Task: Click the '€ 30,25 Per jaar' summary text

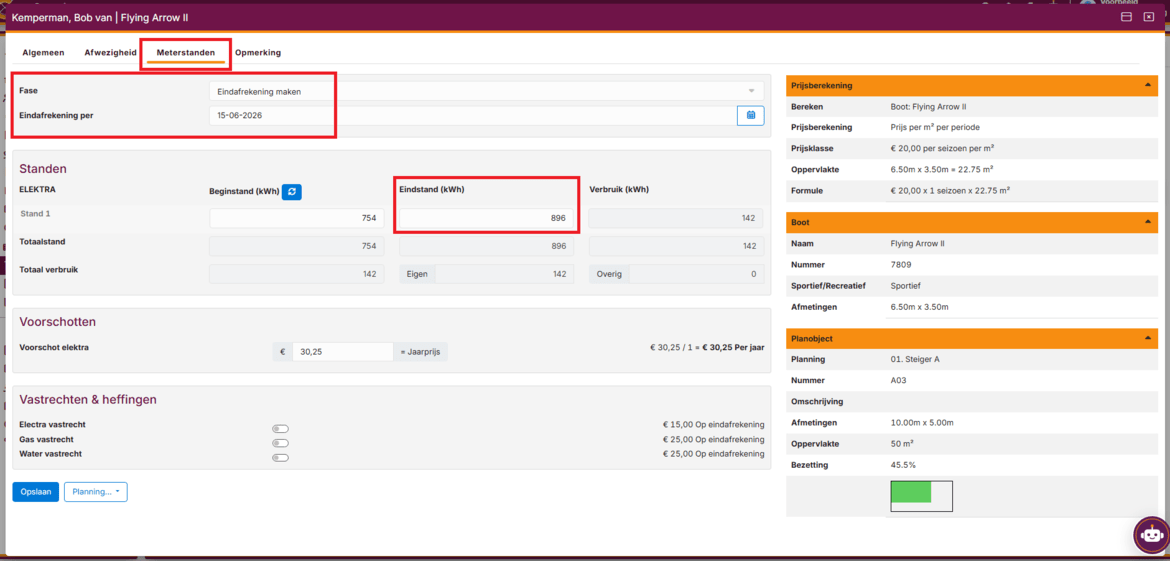Action: click(x=734, y=348)
